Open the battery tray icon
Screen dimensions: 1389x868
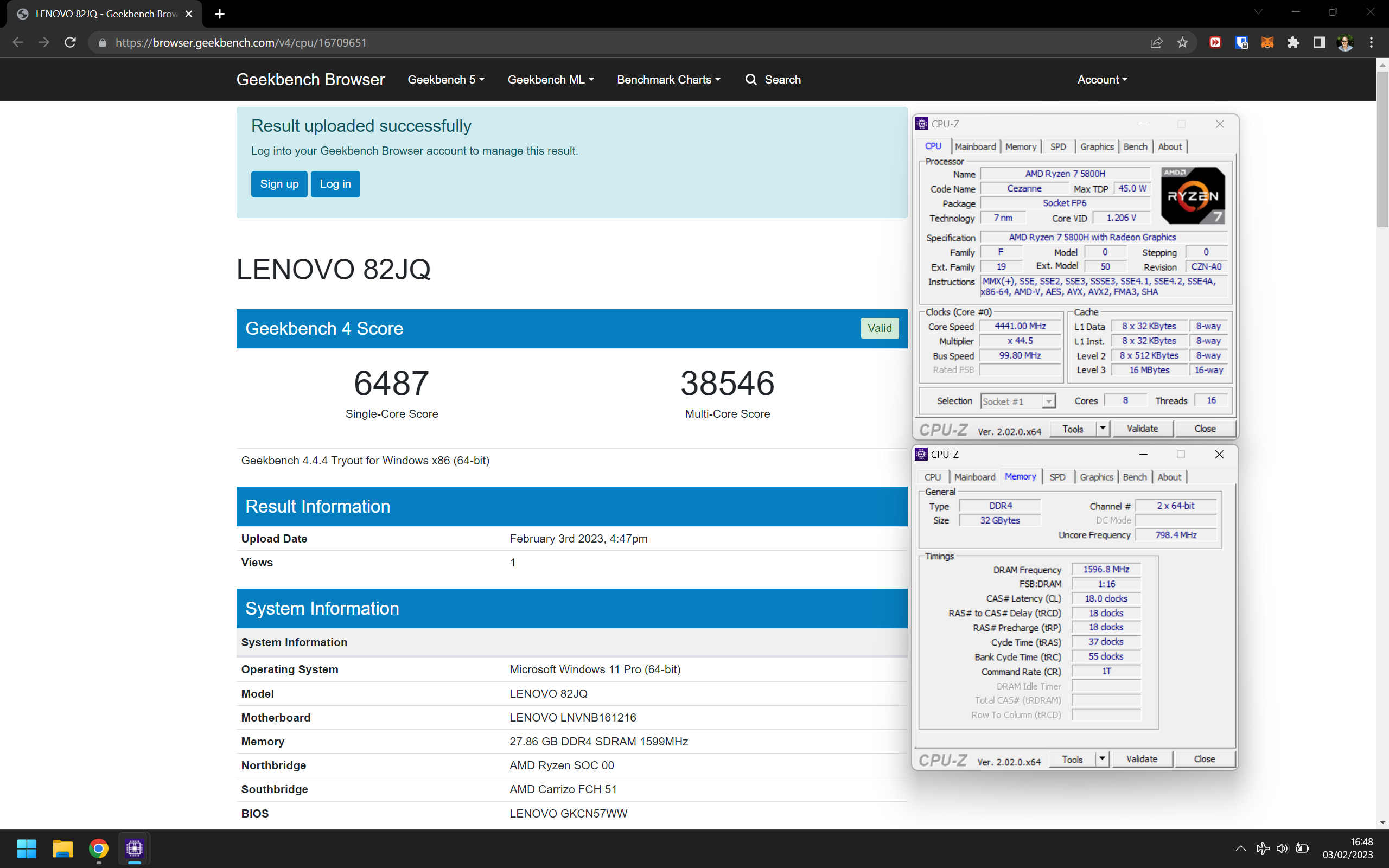tap(1302, 848)
